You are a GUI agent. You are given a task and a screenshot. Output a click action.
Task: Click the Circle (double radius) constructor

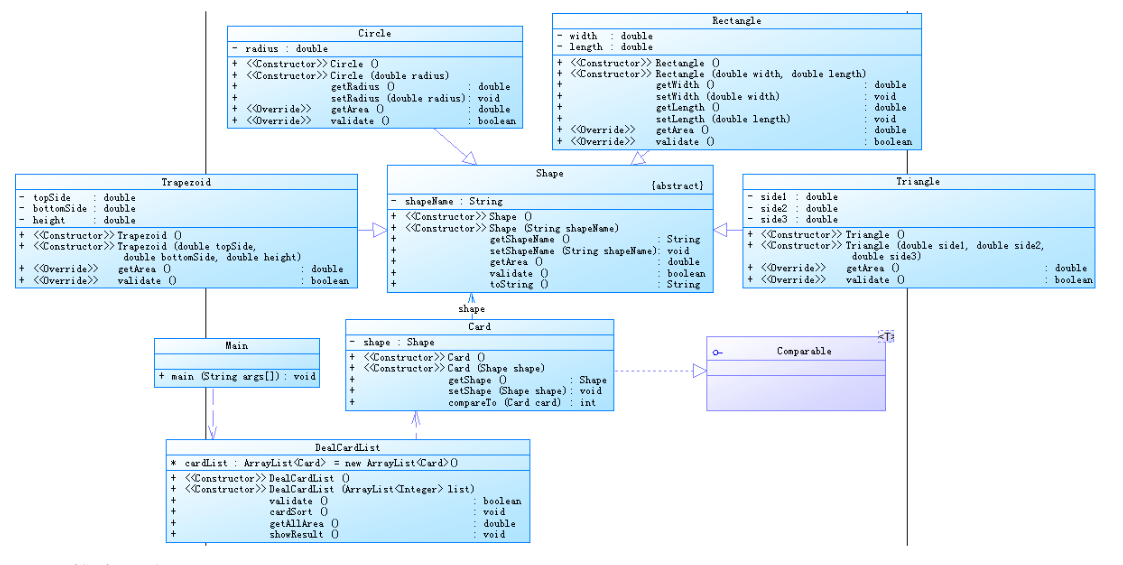point(390,75)
